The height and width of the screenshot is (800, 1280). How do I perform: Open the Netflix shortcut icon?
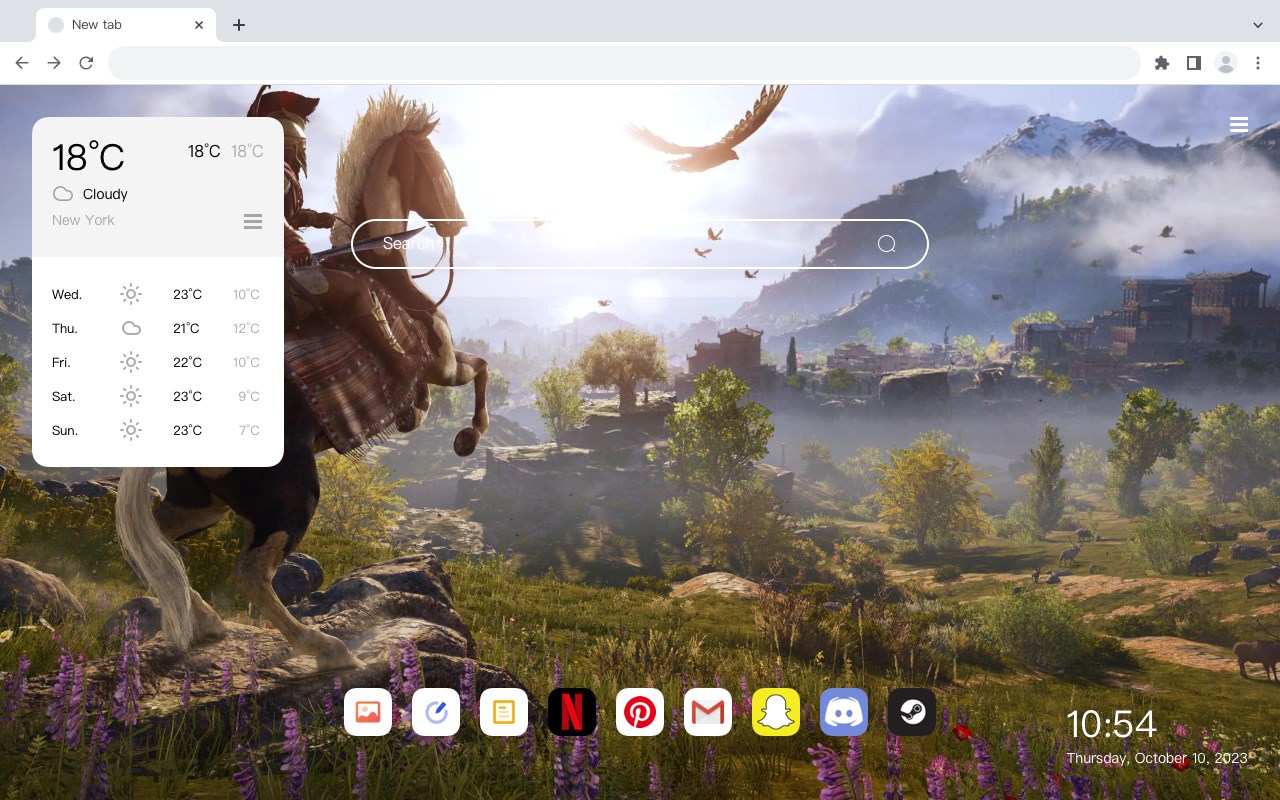(572, 712)
